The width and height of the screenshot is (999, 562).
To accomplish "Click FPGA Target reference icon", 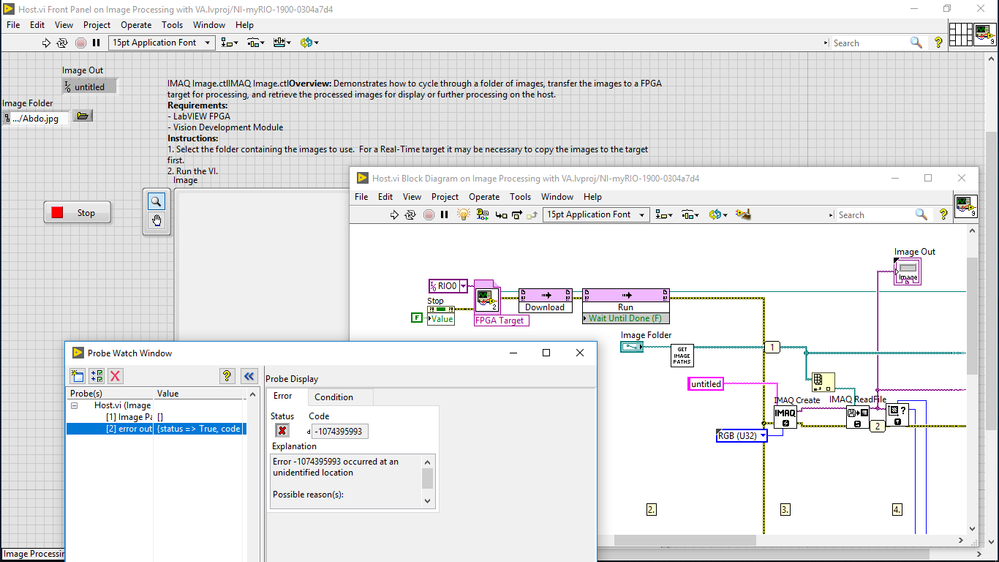I will [487, 299].
